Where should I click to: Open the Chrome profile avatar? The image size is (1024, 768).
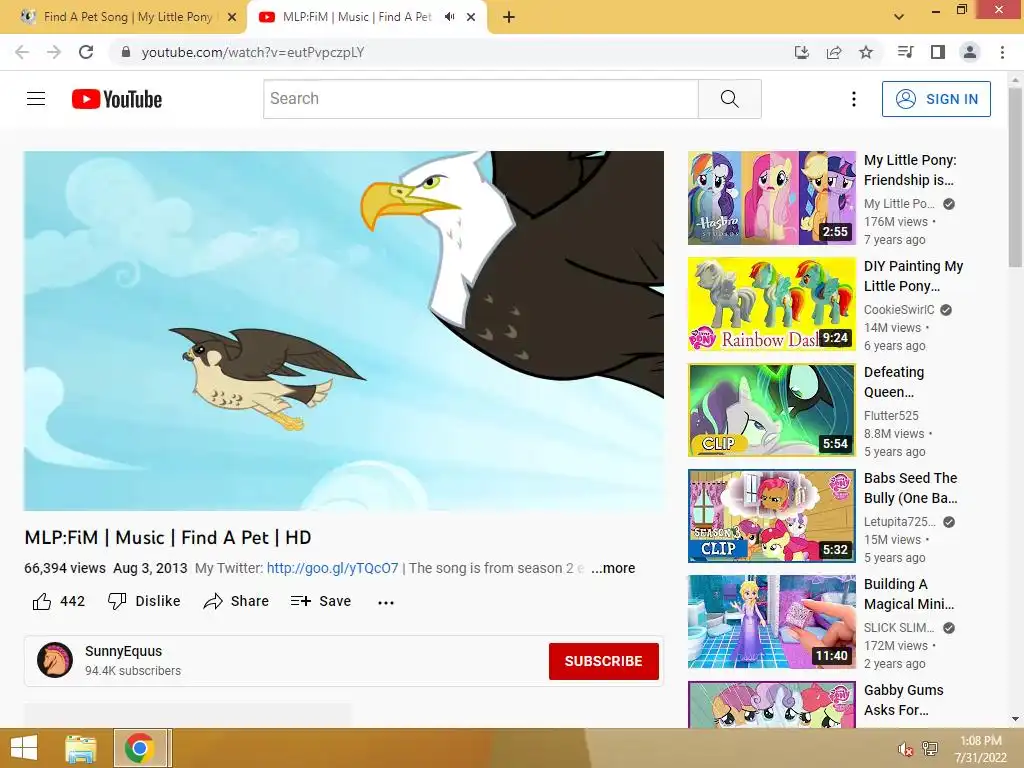[970, 52]
